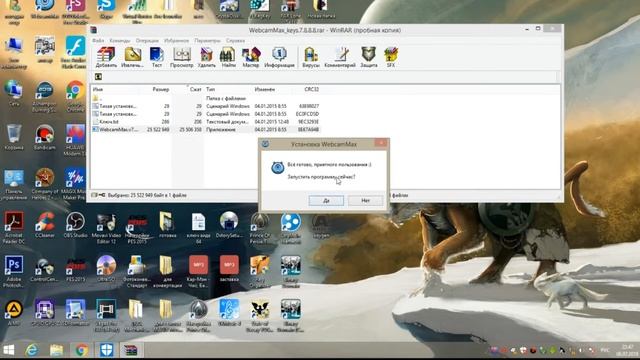Viewport: 640px width, 360px height.
Task: Show archive Информация (Info) icon
Action: tap(279, 57)
